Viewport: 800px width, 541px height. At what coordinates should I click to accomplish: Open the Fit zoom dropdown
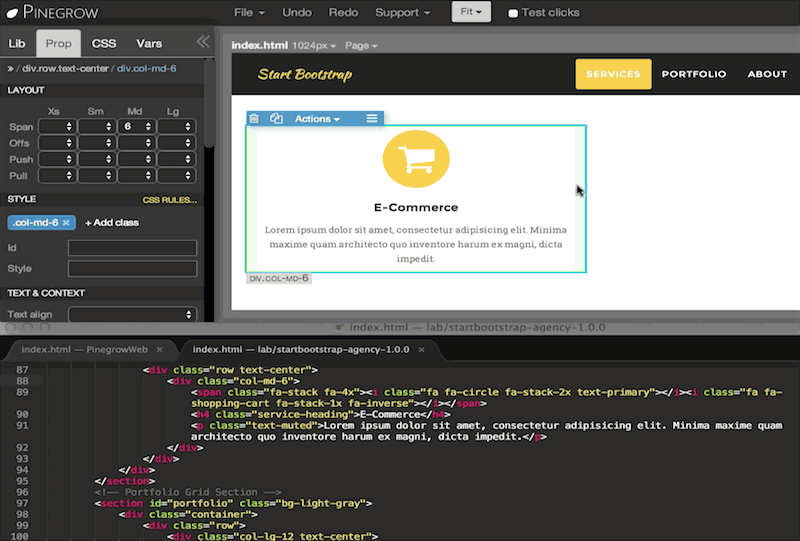pyautogui.click(x=471, y=12)
